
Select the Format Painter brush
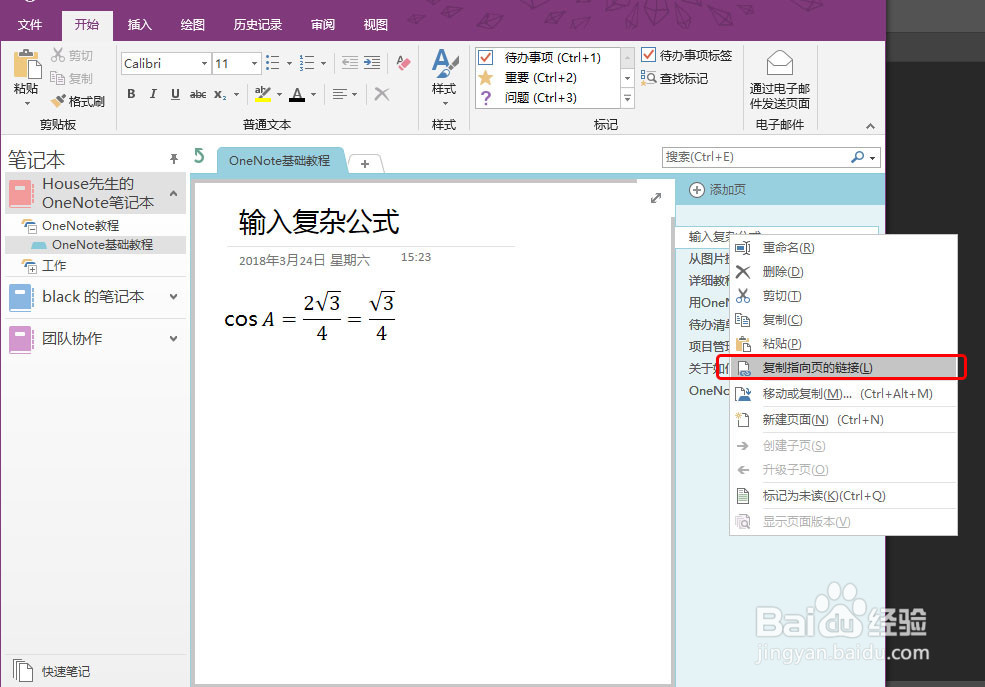58,100
